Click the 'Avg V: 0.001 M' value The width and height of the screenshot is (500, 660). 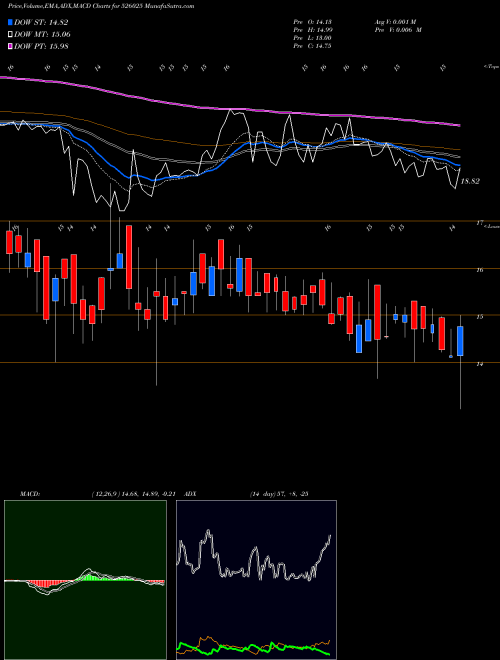tap(396, 21)
